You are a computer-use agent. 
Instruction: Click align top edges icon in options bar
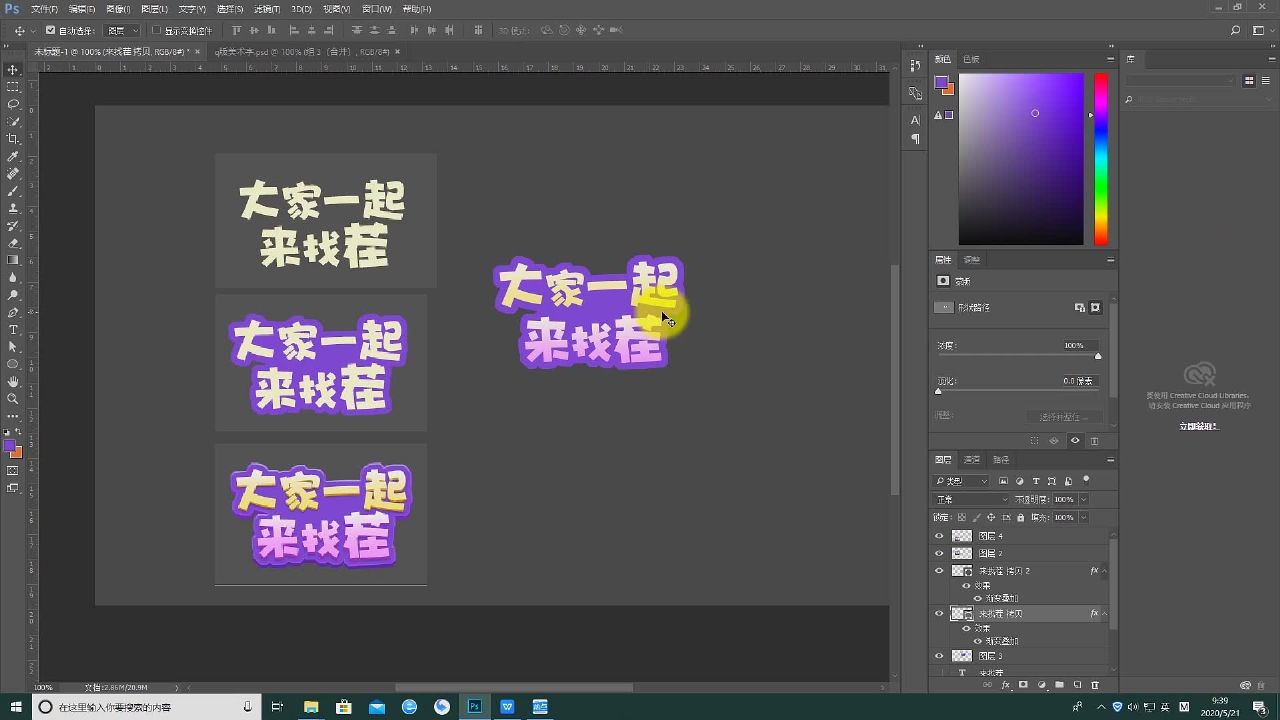click(236, 30)
